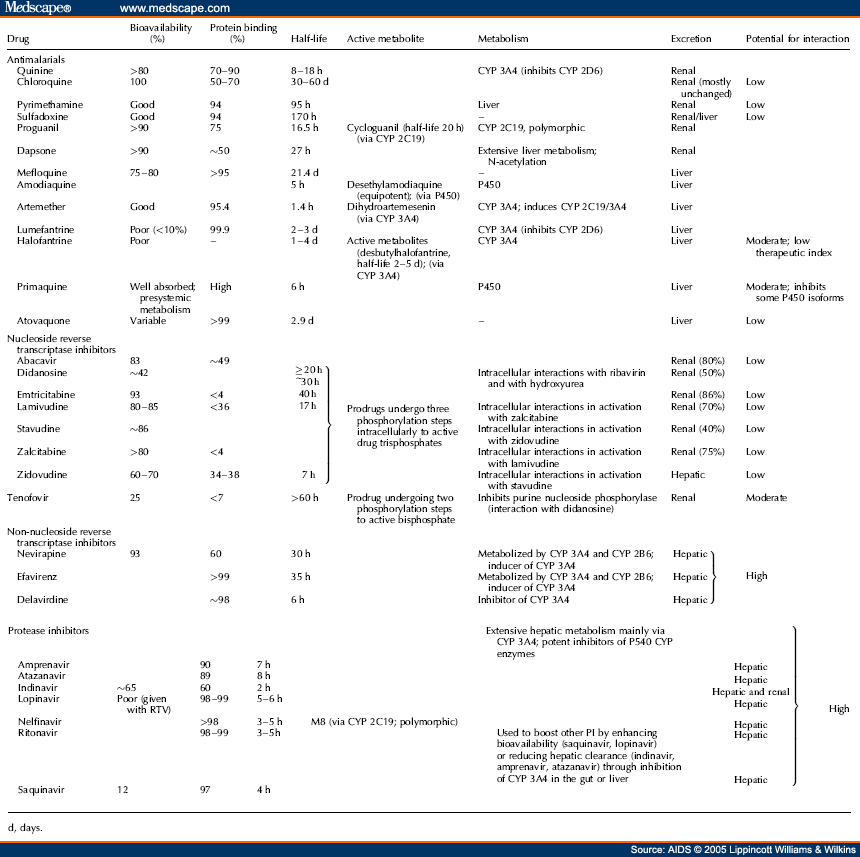This screenshot has height=857, width=860.
Task: Select the Efavirenz row label
Action: pos(37,577)
